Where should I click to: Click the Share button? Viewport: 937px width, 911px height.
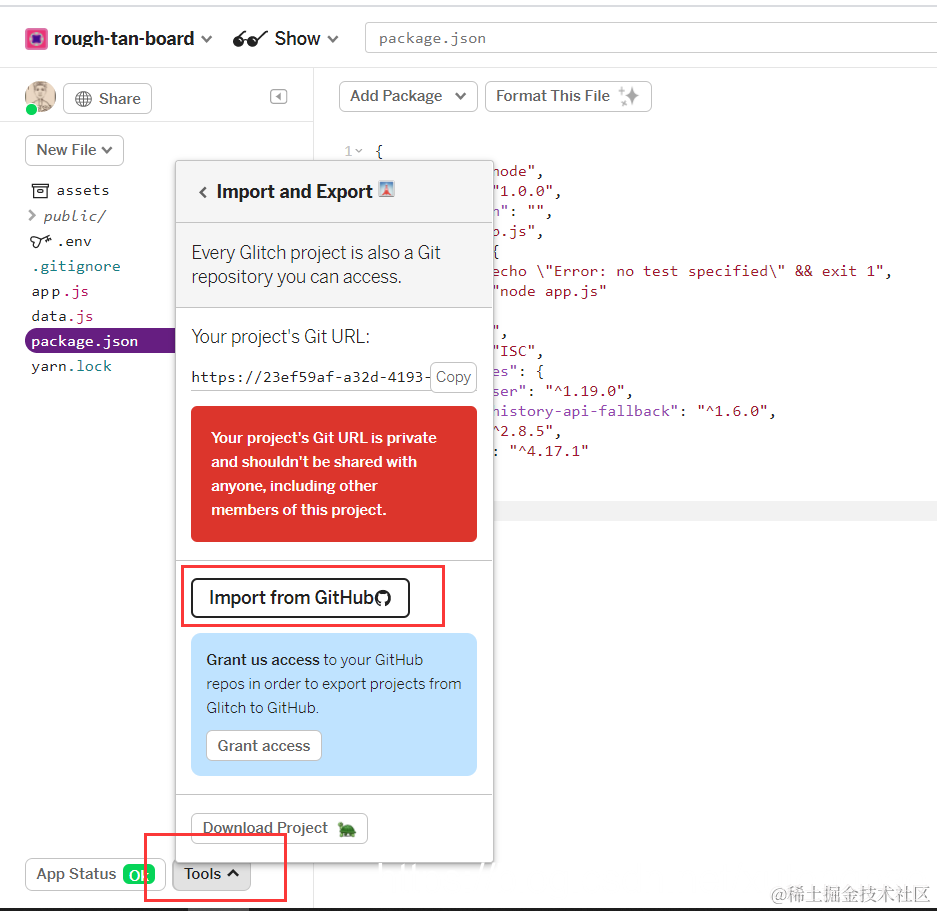pos(108,99)
